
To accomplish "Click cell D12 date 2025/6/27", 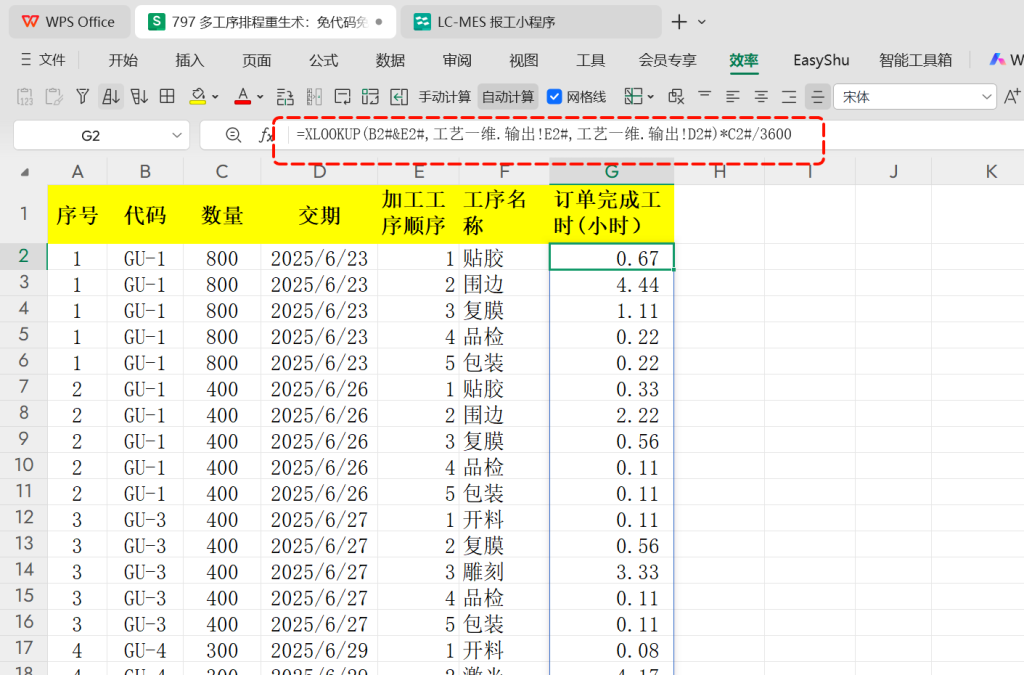I will click(x=319, y=519).
